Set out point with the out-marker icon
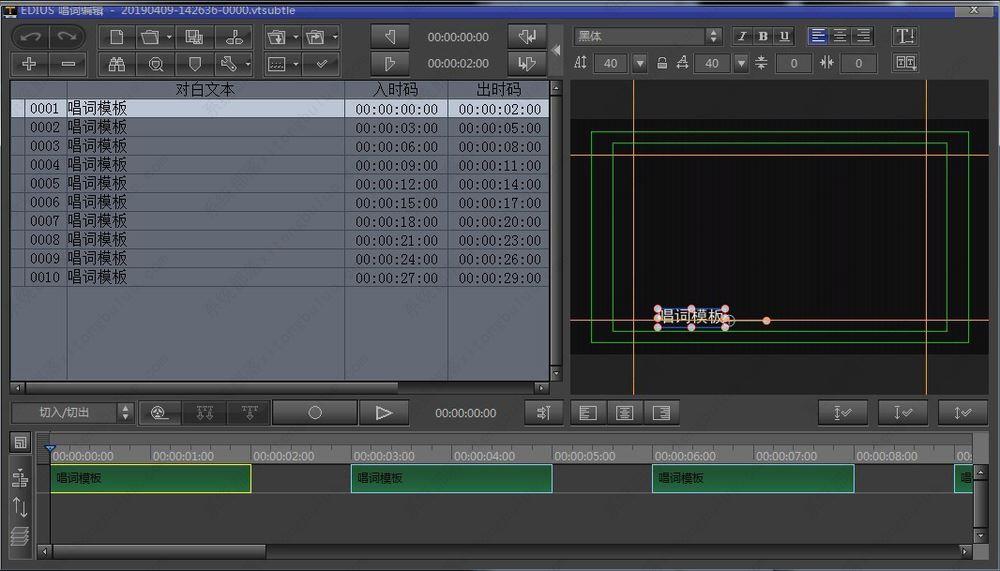This screenshot has height=571, width=1000. [x=390, y=64]
